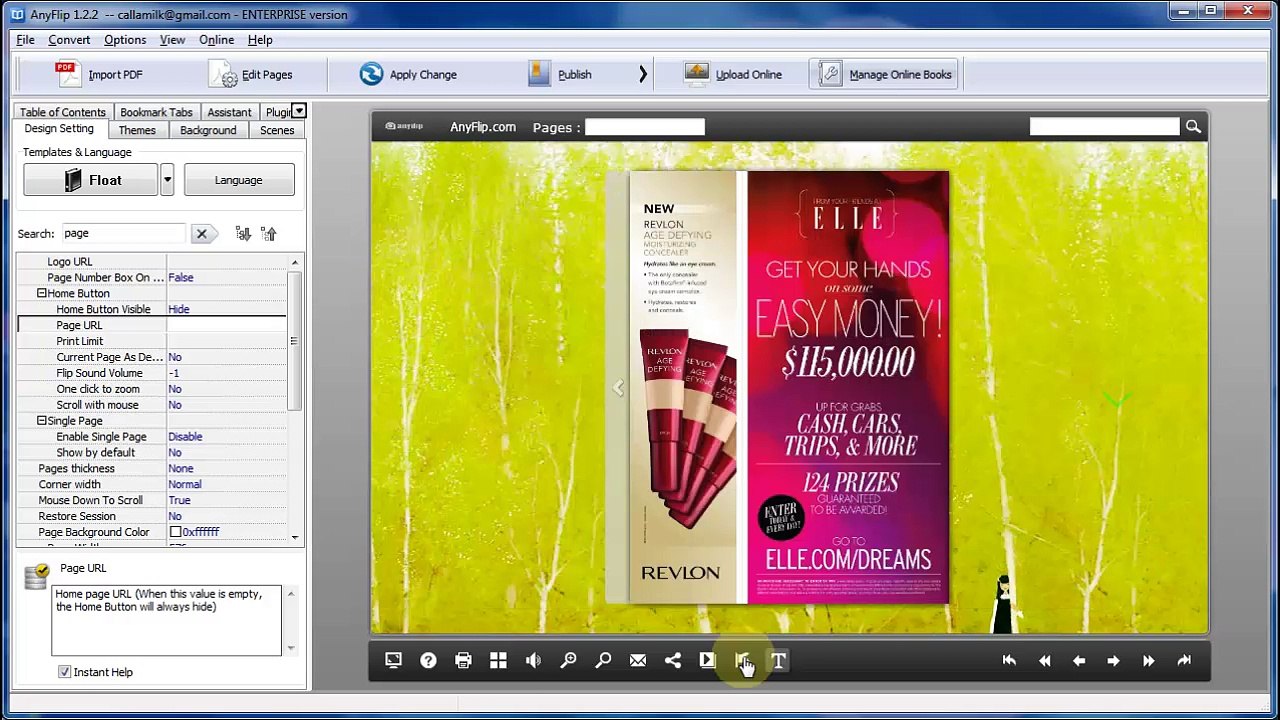
Task: Jump forward with the double right arrow
Action: (x=1148, y=660)
